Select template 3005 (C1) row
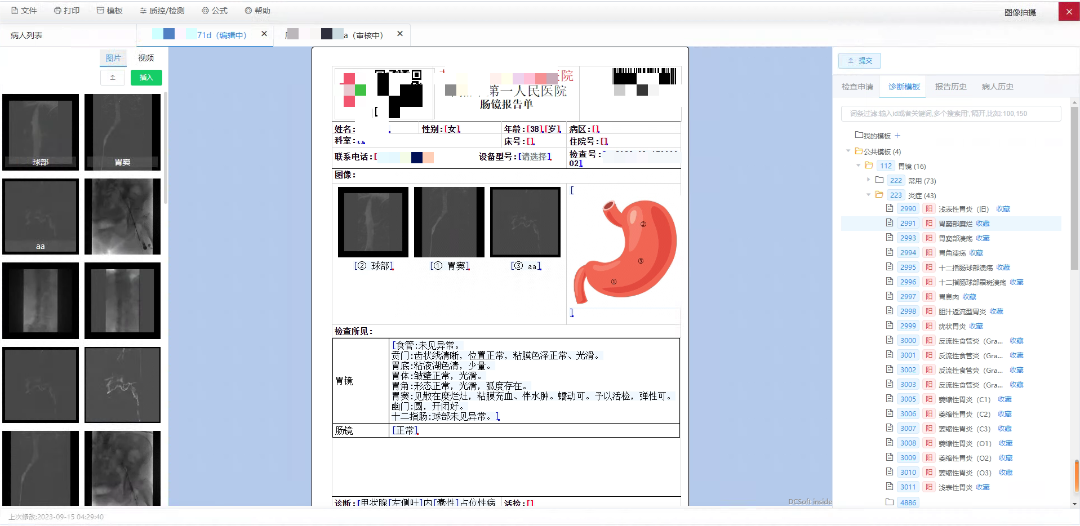 (x=951, y=399)
